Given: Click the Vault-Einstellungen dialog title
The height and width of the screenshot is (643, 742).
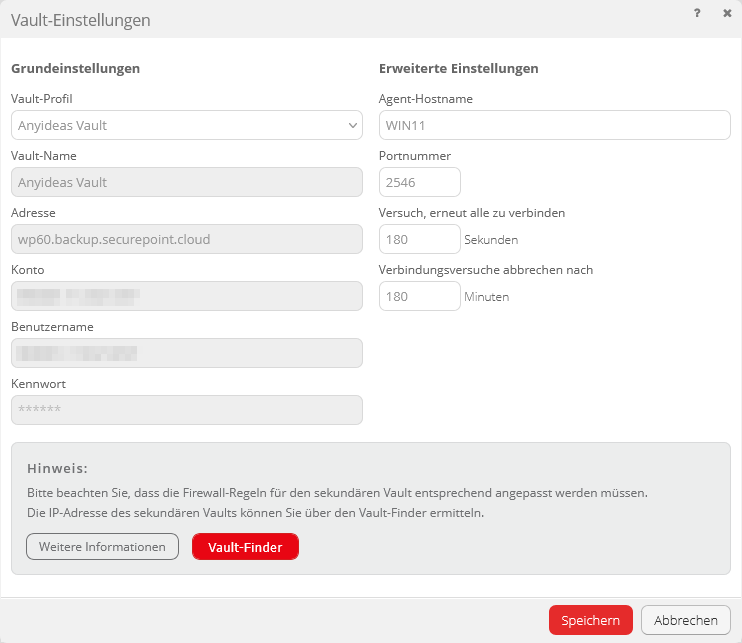Looking at the screenshot, I should 81,20.
